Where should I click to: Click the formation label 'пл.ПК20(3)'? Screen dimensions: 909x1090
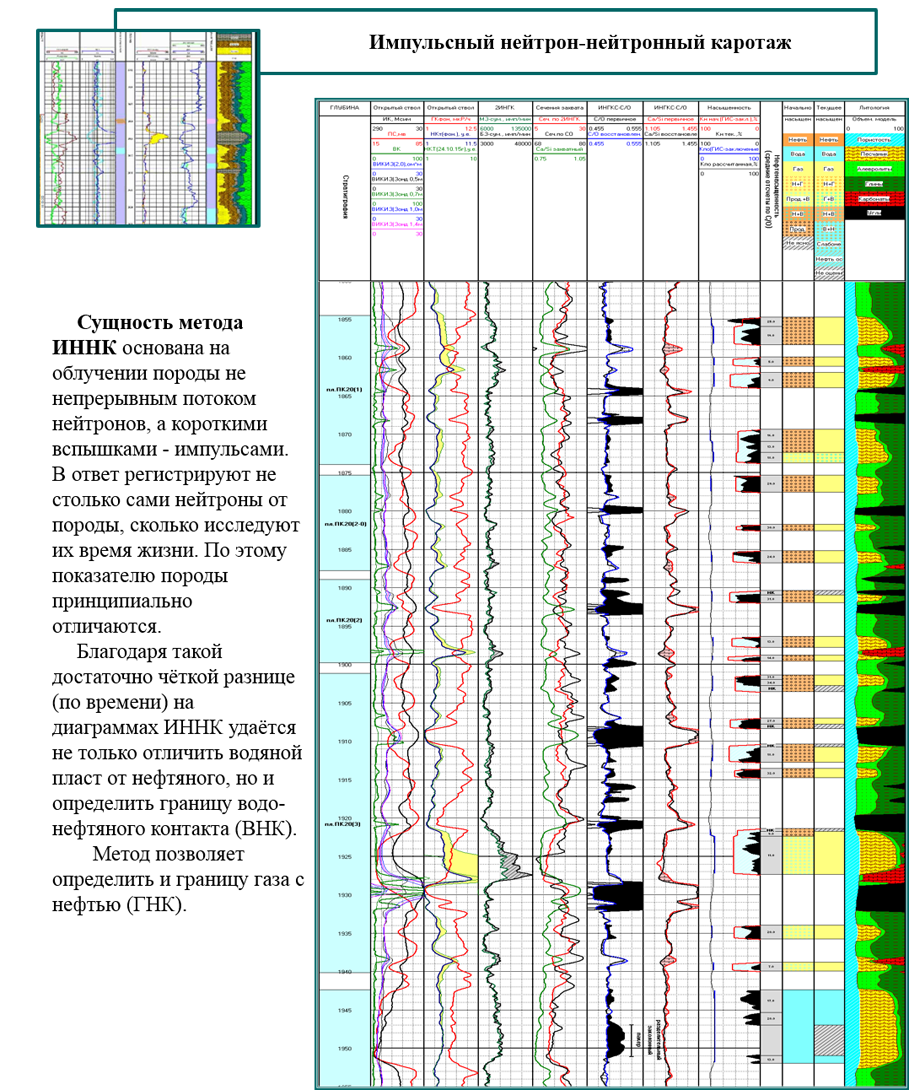[344, 824]
